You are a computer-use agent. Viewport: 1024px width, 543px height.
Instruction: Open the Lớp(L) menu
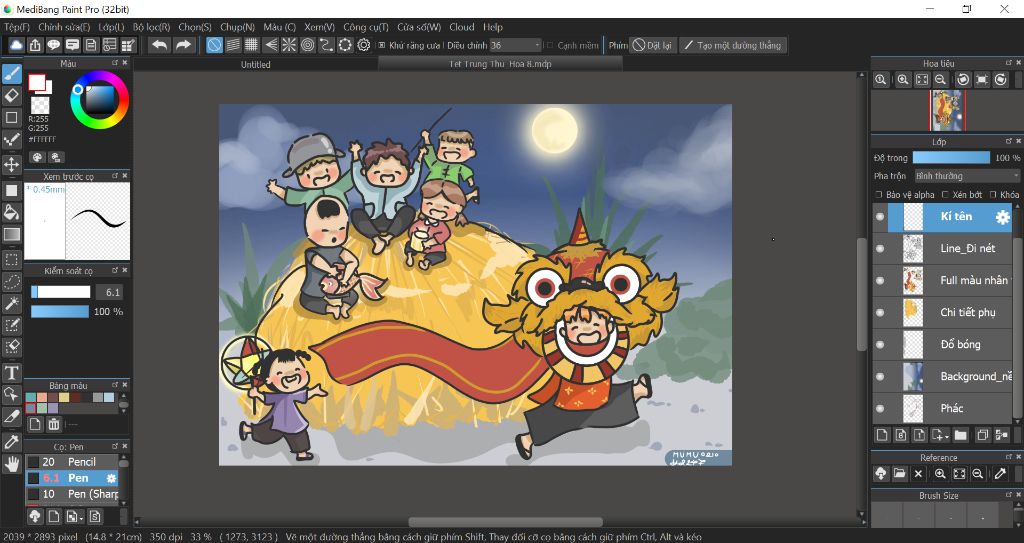(111, 27)
